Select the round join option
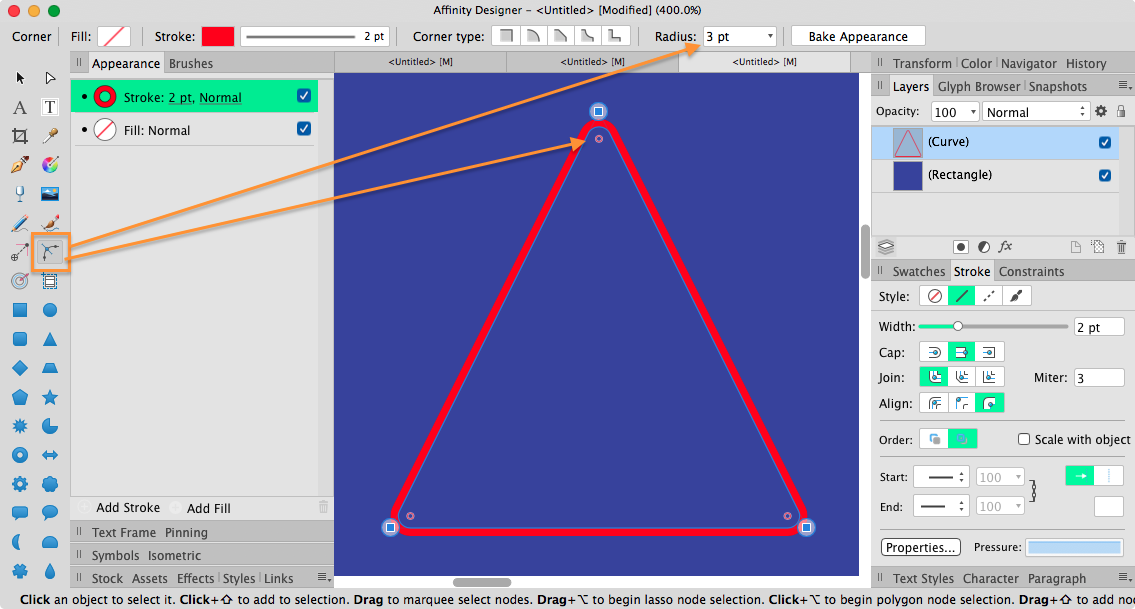The width and height of the screenshot is (1135, 609). pyautogui.click(x=935, y=377)
